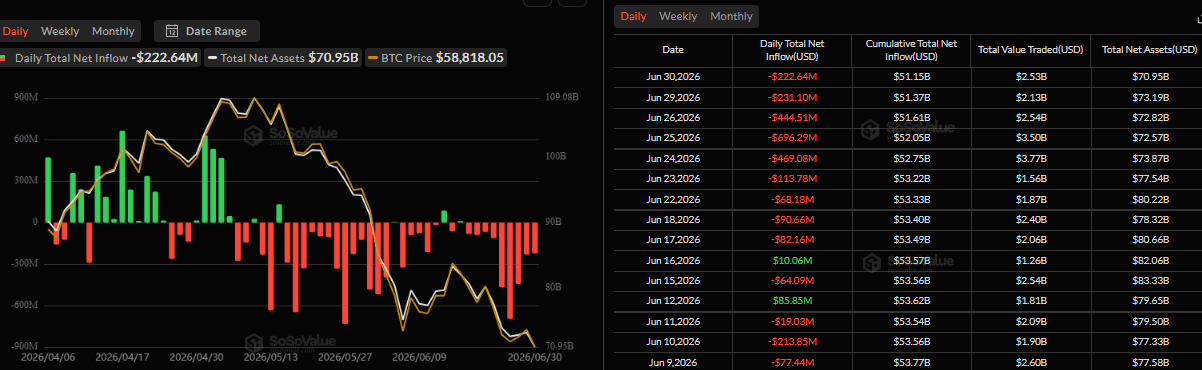
Task: Select the Jun 24,2026 date cell
Action: [673, 158]
